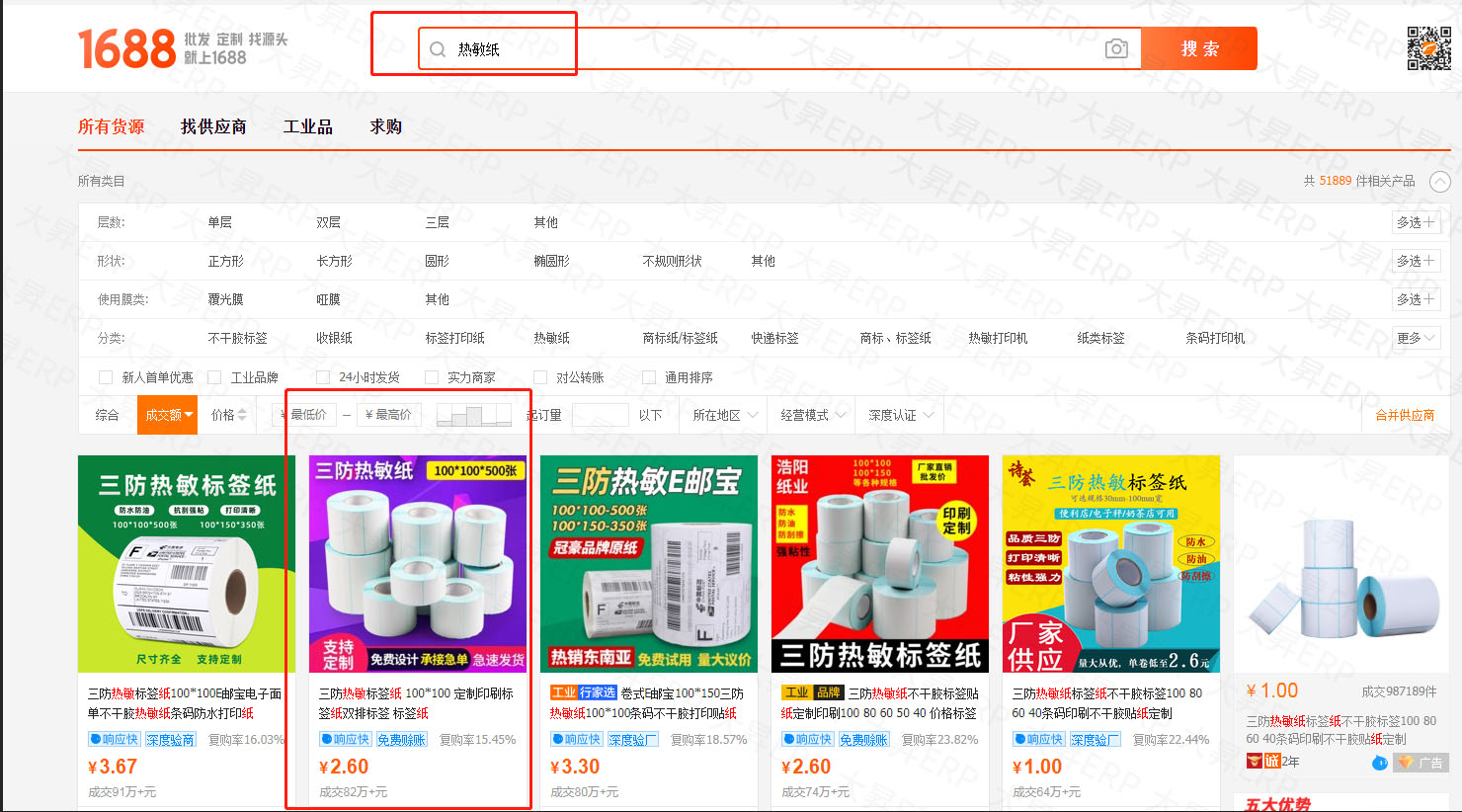This screenshot has height=812, width=1462.
Task: Collapse the filter panel with circle arrow
Action: point(1440,182)
